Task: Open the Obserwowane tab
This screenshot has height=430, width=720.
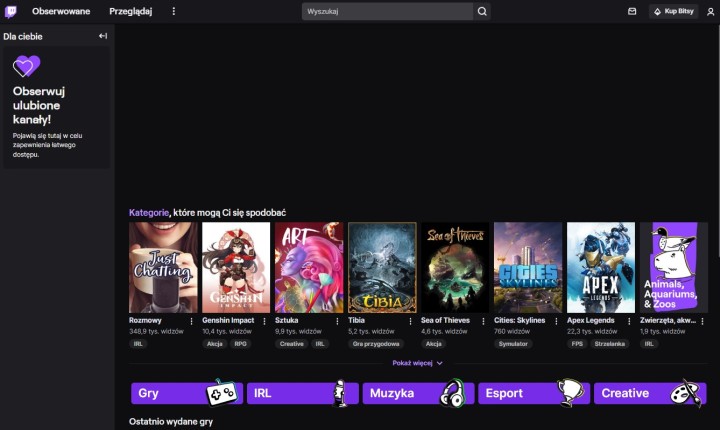Action: pos(61,11)
